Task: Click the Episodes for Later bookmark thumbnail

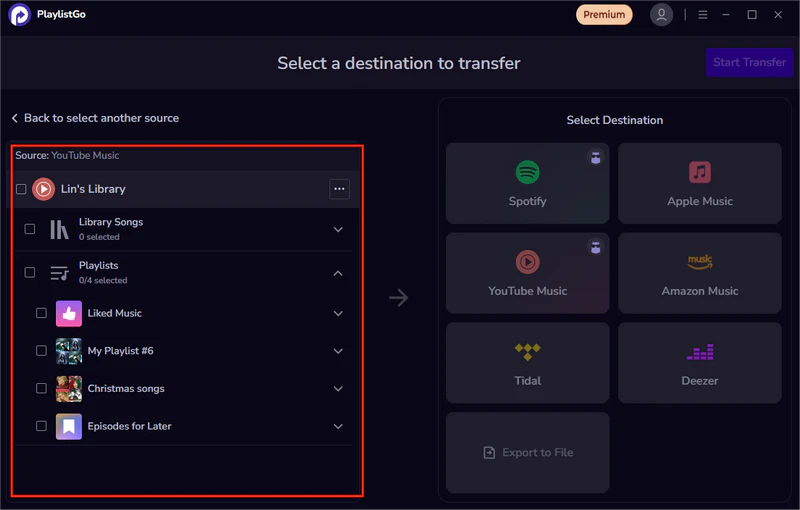Action: 69,426
